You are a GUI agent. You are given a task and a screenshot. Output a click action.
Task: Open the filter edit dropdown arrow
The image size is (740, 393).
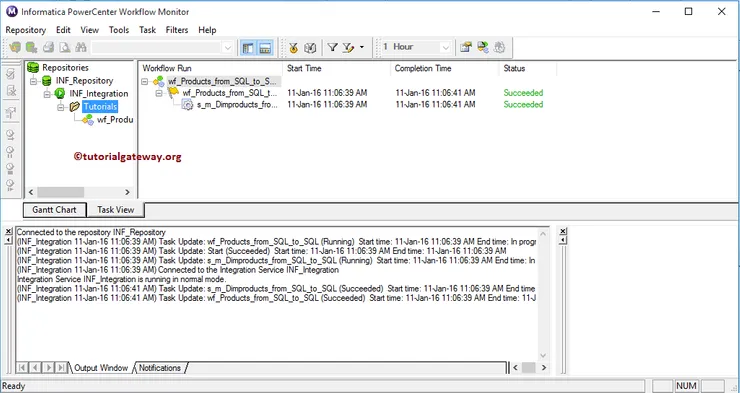(362, 47)
